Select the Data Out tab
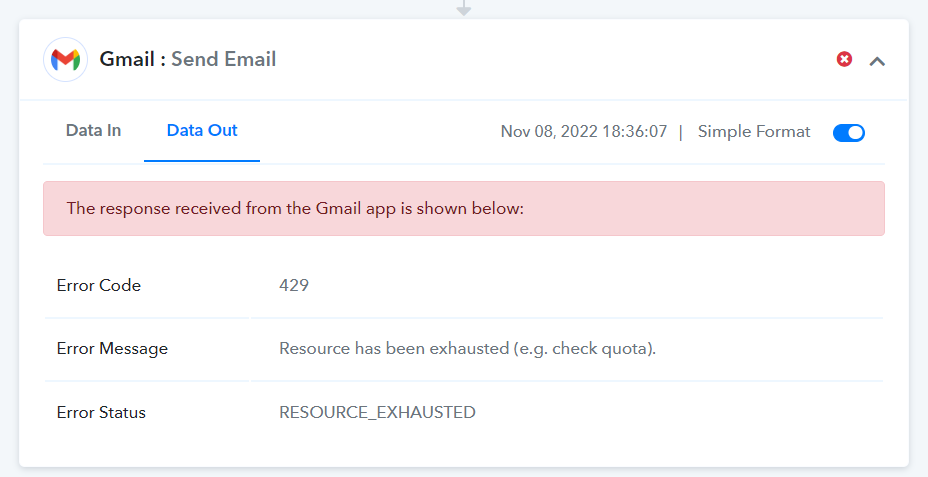This screenshot has width=928, height=477. tap(202, 131)
